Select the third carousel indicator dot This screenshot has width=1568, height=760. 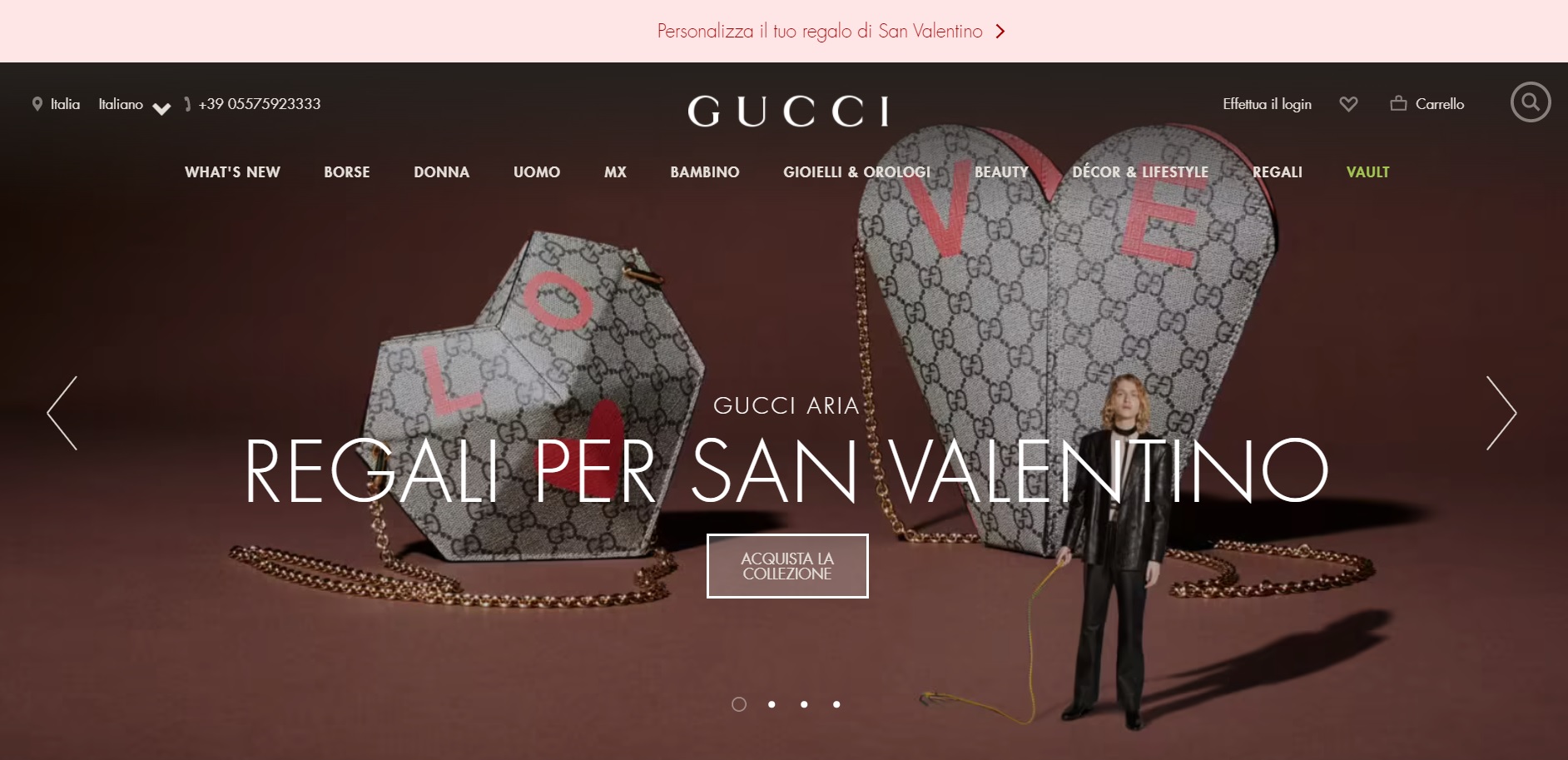[804, 704]
